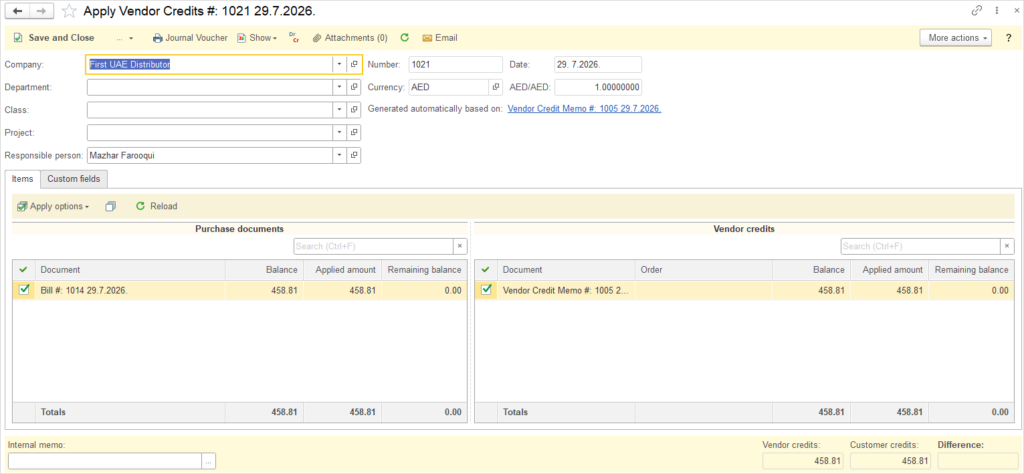
Task: Expand the ellipsis save options dropdown
Action: [x=125, y=38]
